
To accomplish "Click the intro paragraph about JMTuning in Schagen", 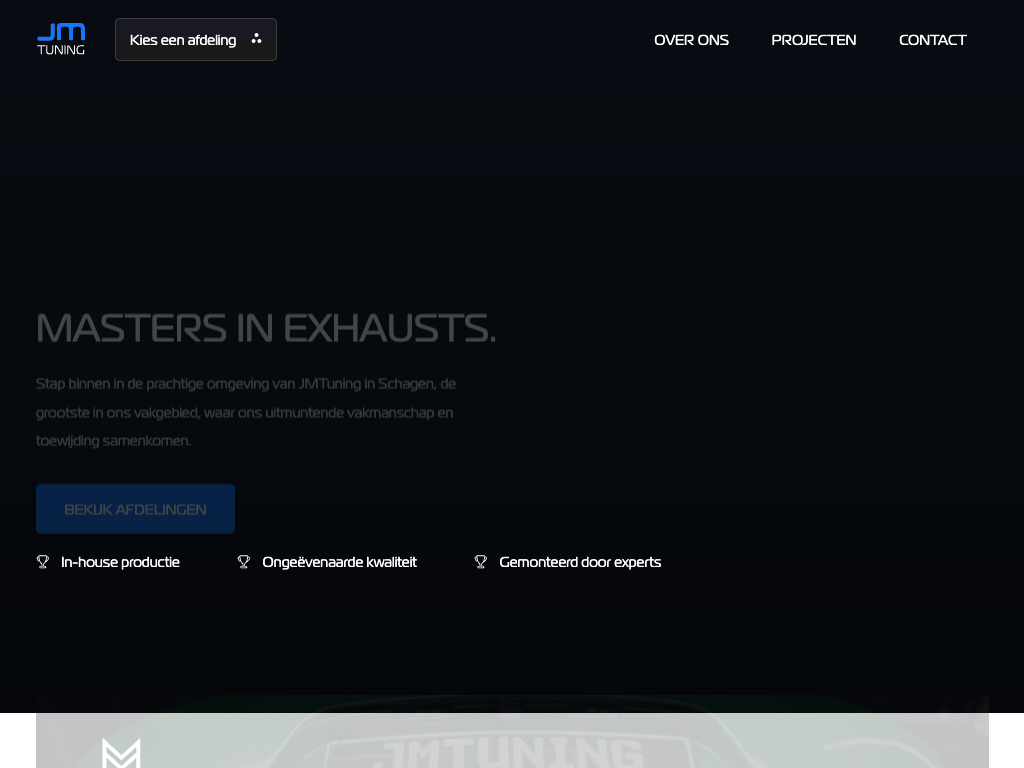I will [246, 412].
